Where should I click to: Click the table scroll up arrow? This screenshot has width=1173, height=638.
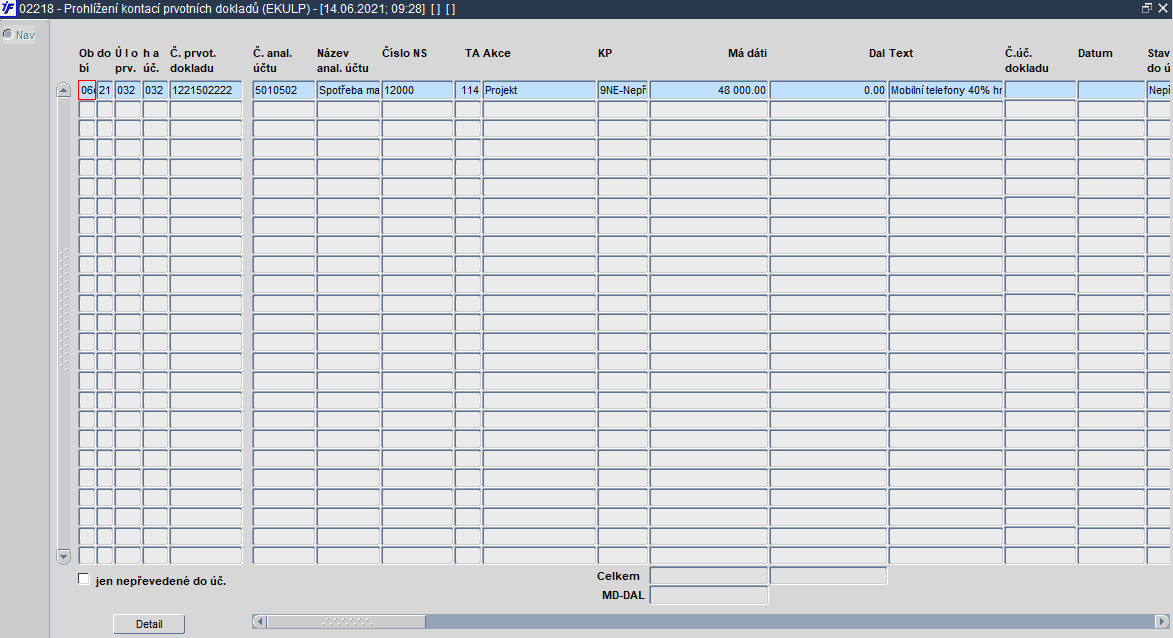[x=64, y=91]
